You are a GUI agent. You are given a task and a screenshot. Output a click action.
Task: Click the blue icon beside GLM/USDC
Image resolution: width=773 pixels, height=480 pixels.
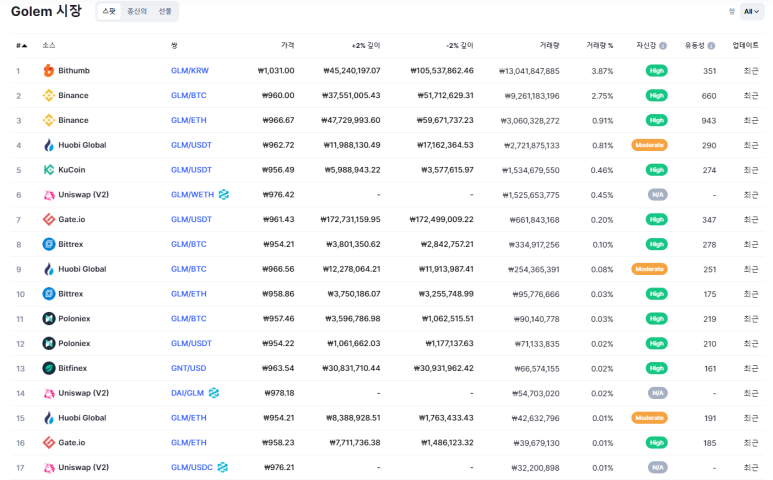coord(222,467)
